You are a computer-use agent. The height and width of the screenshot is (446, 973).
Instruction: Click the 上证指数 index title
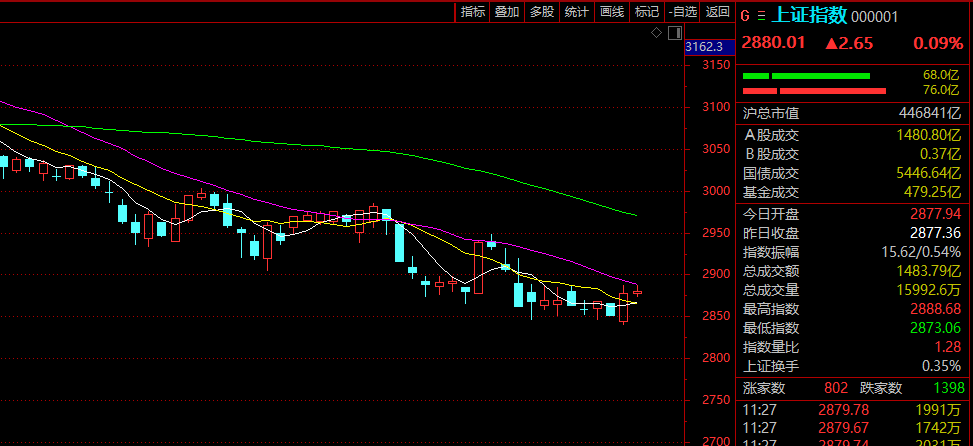click(810, 15)
